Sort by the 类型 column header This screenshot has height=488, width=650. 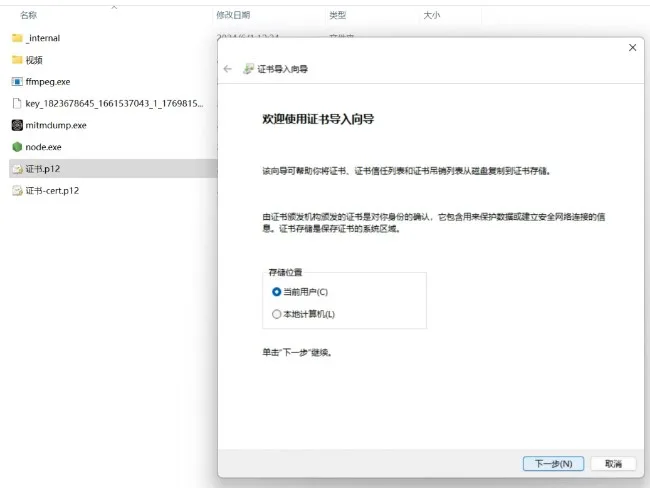coord(337,15)
